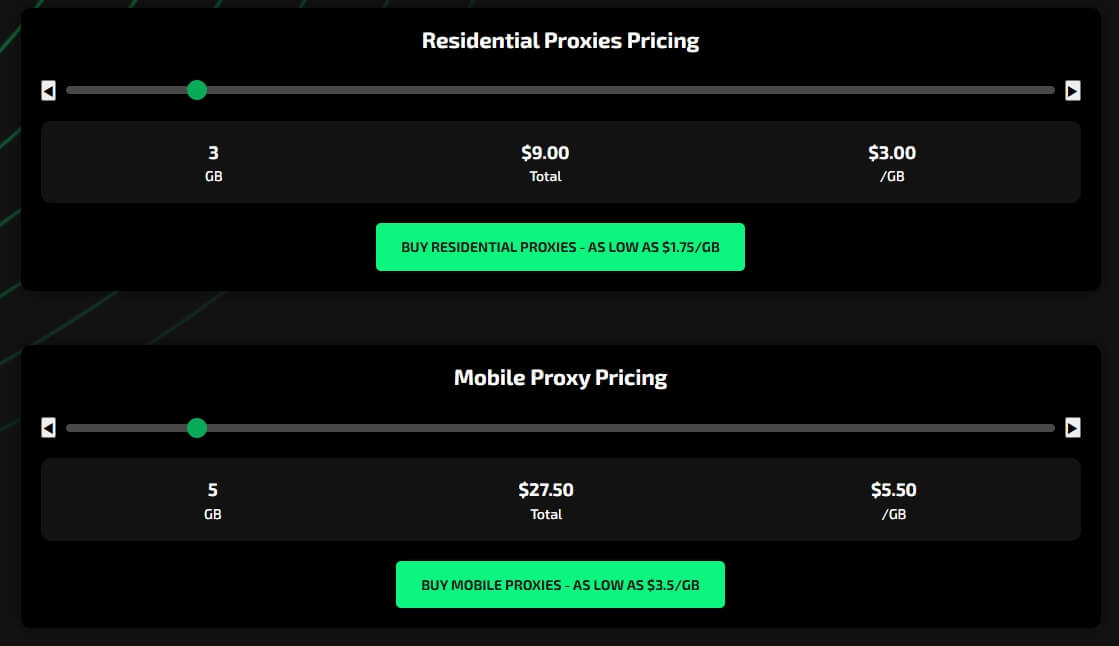This screenshot has width=1119, height=646.
Task: Click the residential pricing summary box
Action: (380, 163)
